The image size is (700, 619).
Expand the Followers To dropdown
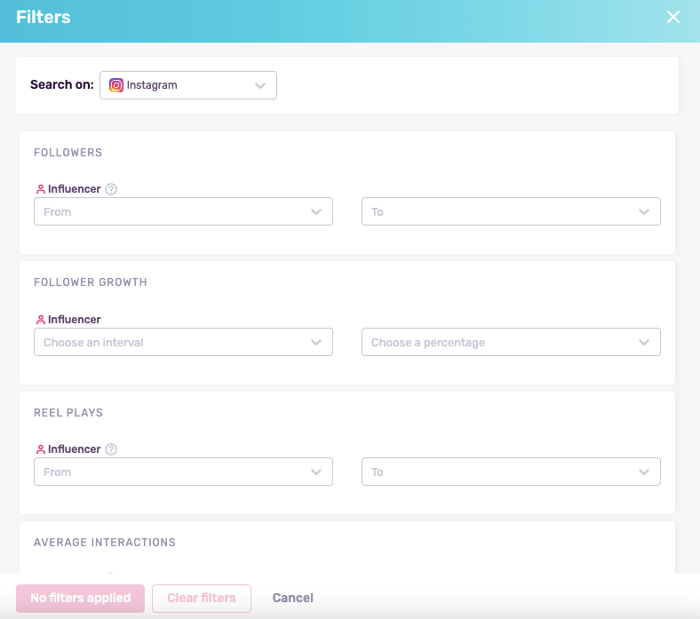pos(510,212)
